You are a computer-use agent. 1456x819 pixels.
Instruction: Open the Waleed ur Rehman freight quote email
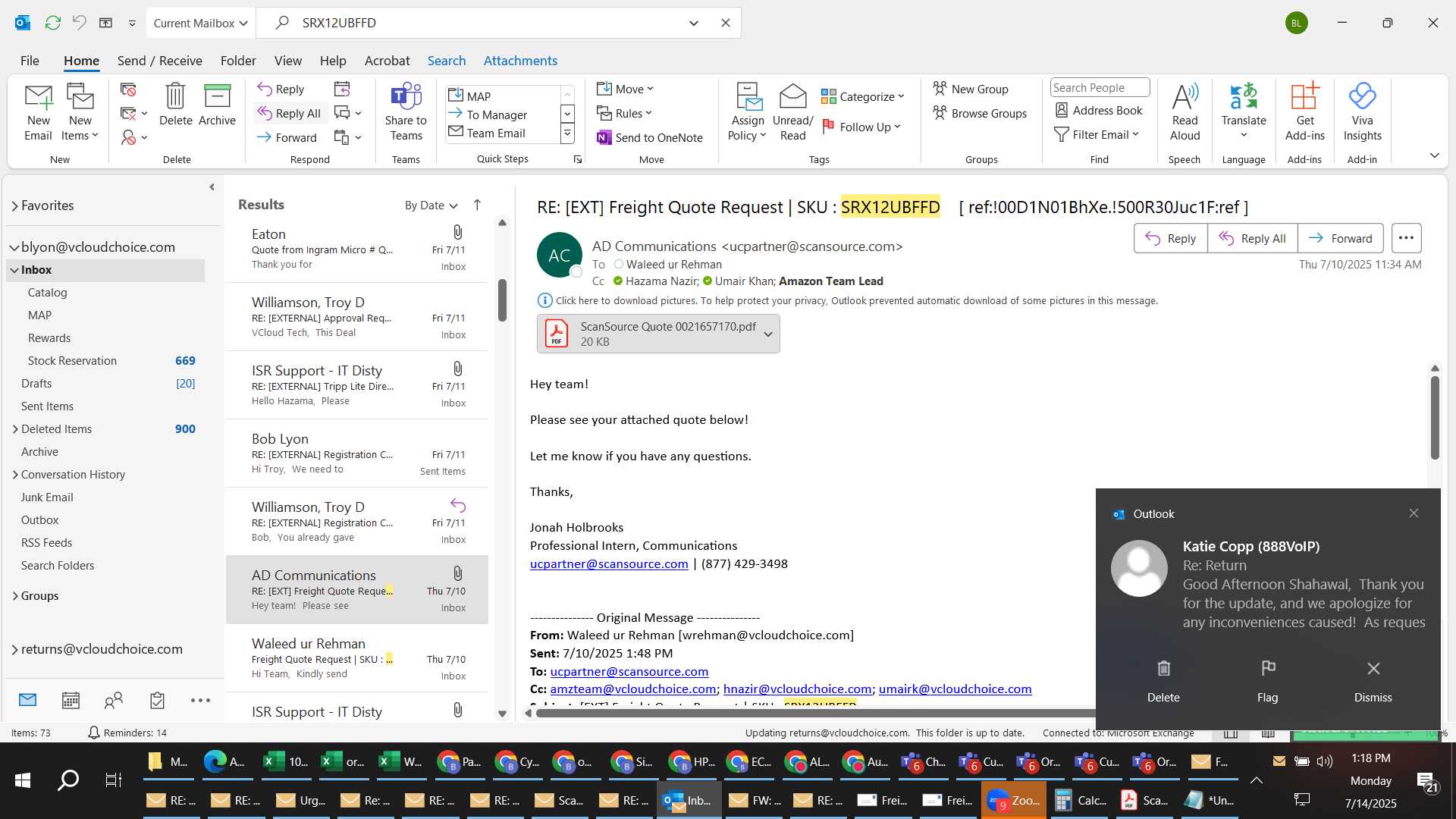357,658
